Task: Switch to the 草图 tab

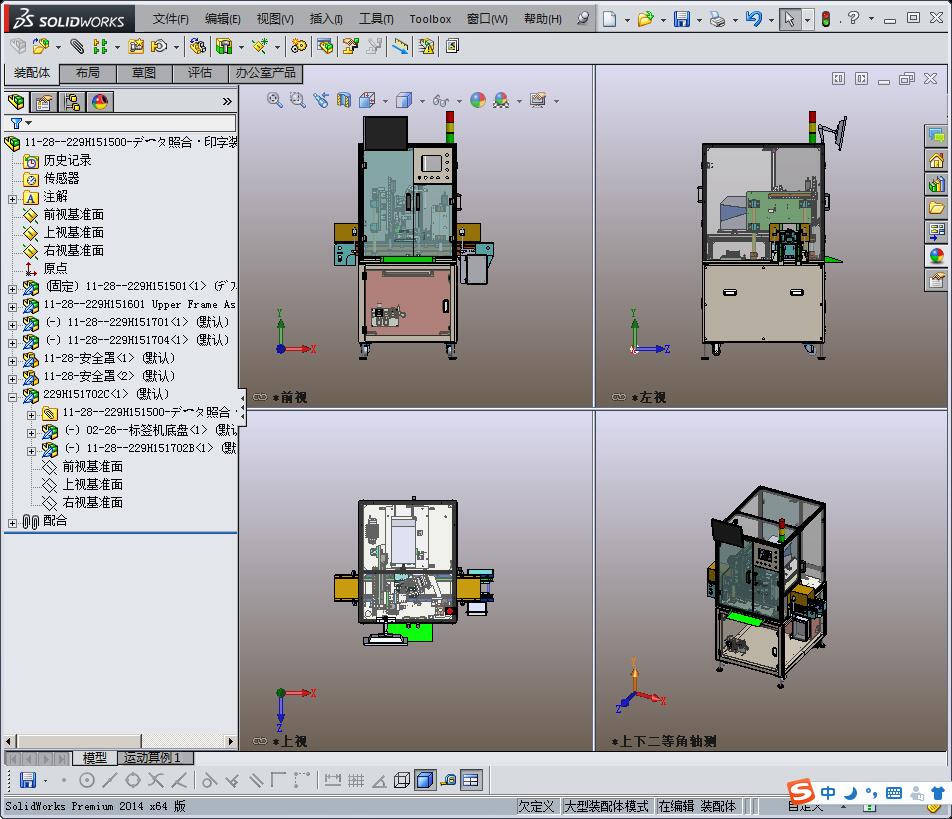Action: point(144,73)
